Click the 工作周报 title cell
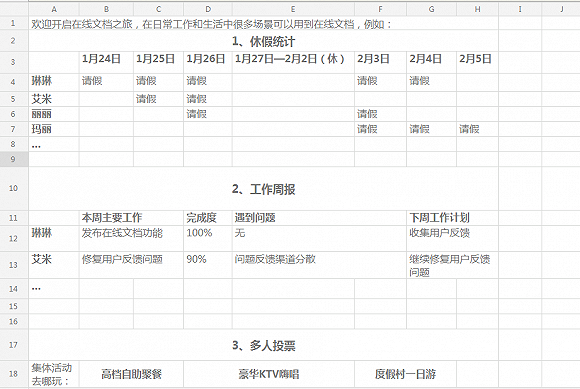Screen dimensions: 580x389 click(263, 189)
